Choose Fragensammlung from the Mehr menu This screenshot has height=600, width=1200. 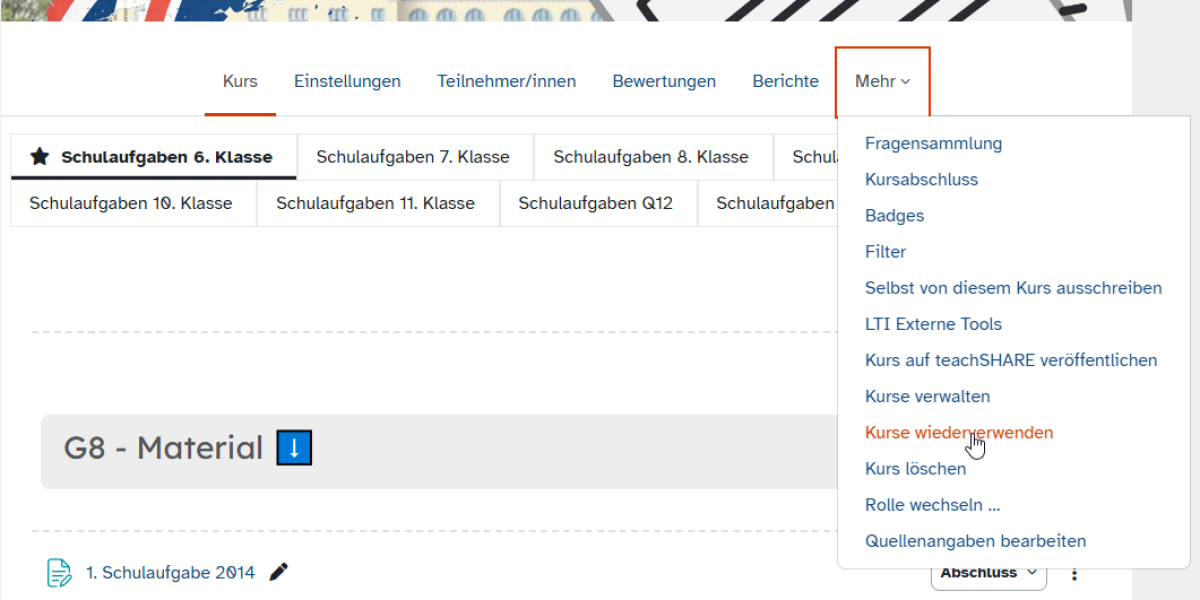(x=933, y=144)
